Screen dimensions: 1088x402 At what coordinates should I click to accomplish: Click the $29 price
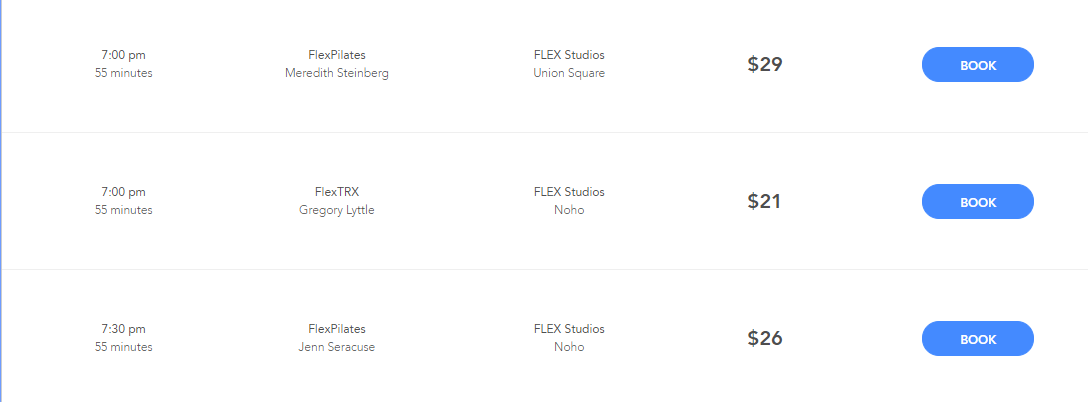tap(765, 65)
